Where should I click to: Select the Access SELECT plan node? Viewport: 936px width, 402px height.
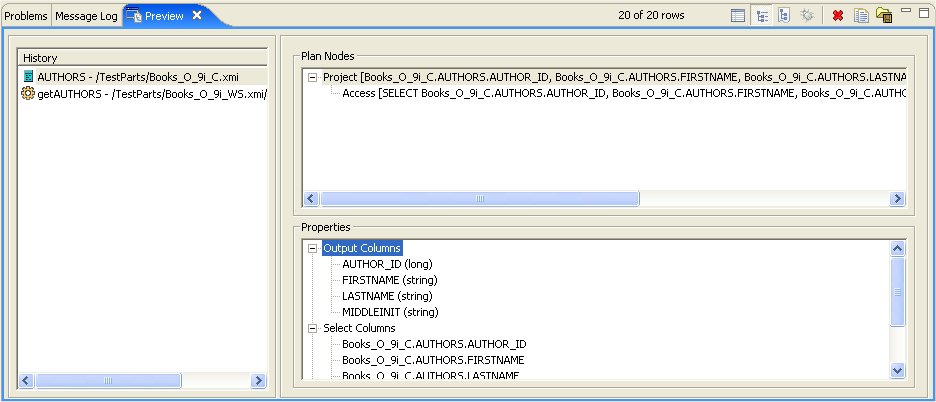point(620,93)
